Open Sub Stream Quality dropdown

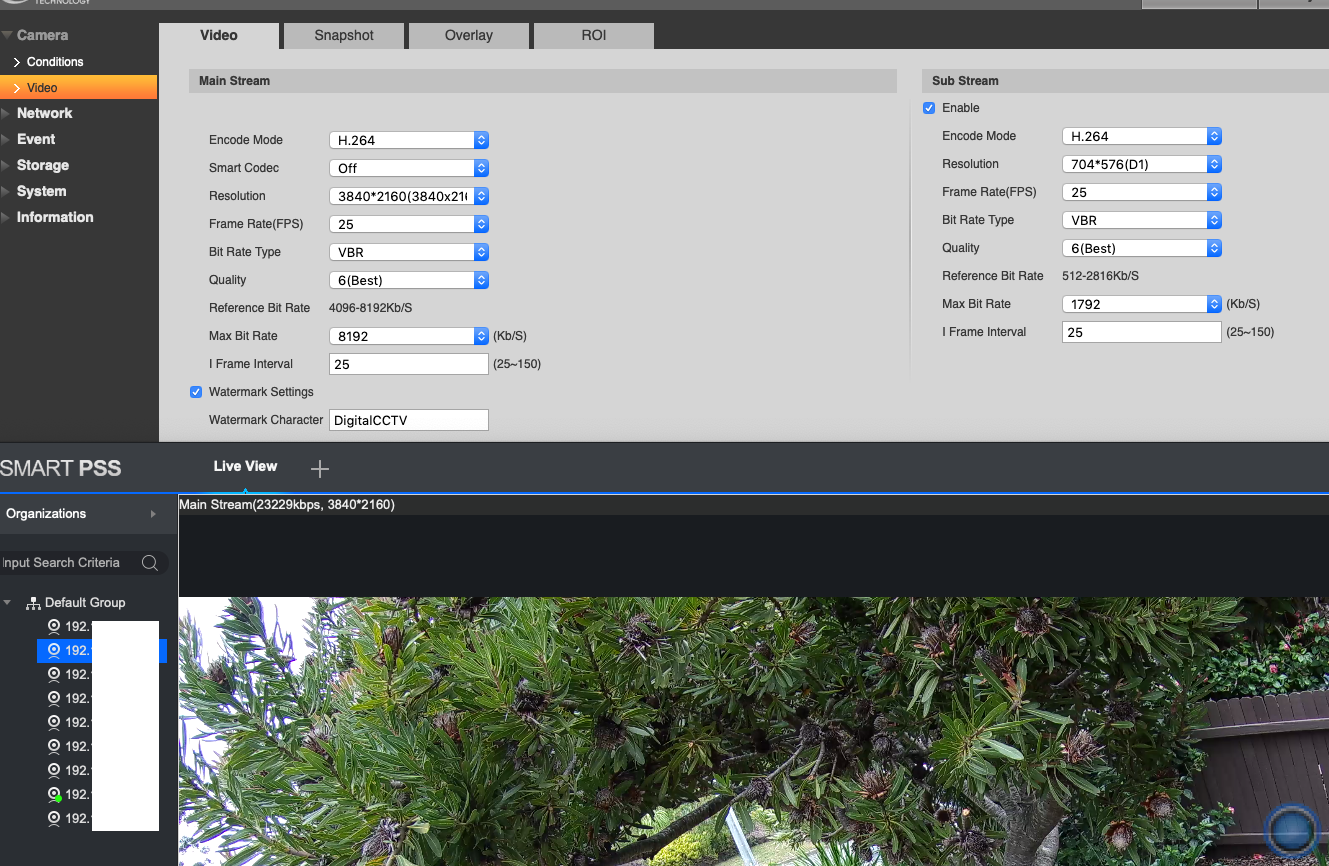(1142, 248)
